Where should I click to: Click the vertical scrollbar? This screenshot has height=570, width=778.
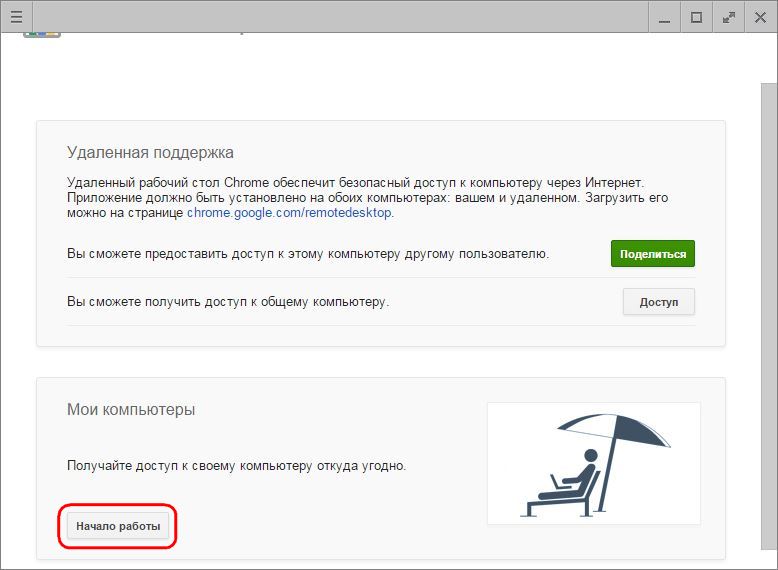click(x=769, y=316)
